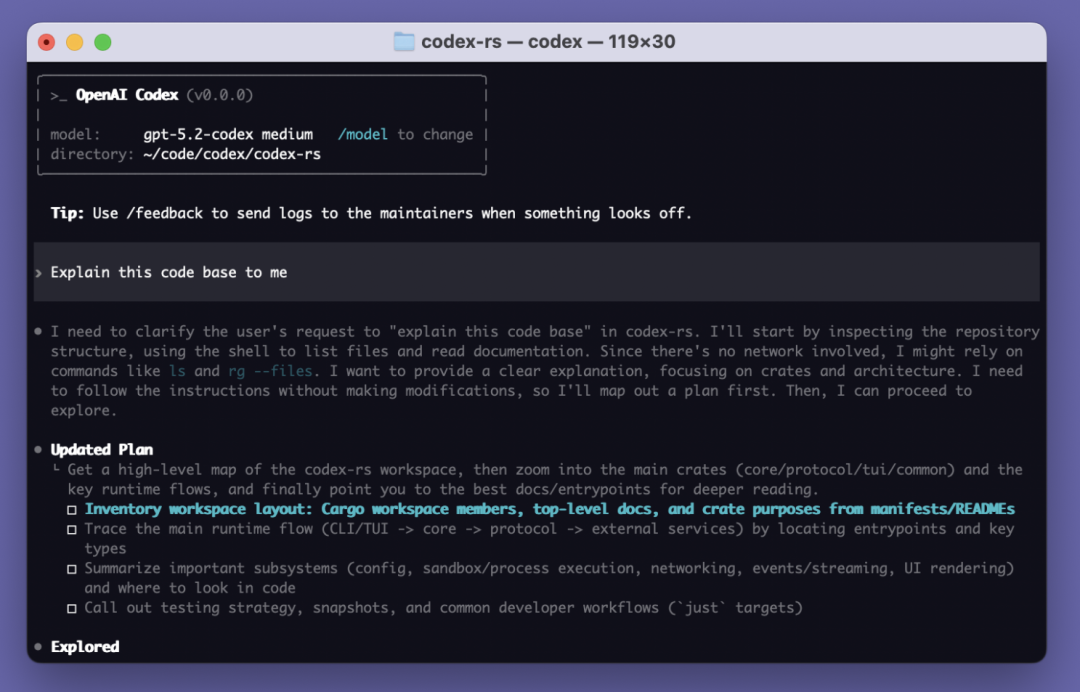Click the Explored heading
Screen dimensions: 1080x692
point(85,647)
